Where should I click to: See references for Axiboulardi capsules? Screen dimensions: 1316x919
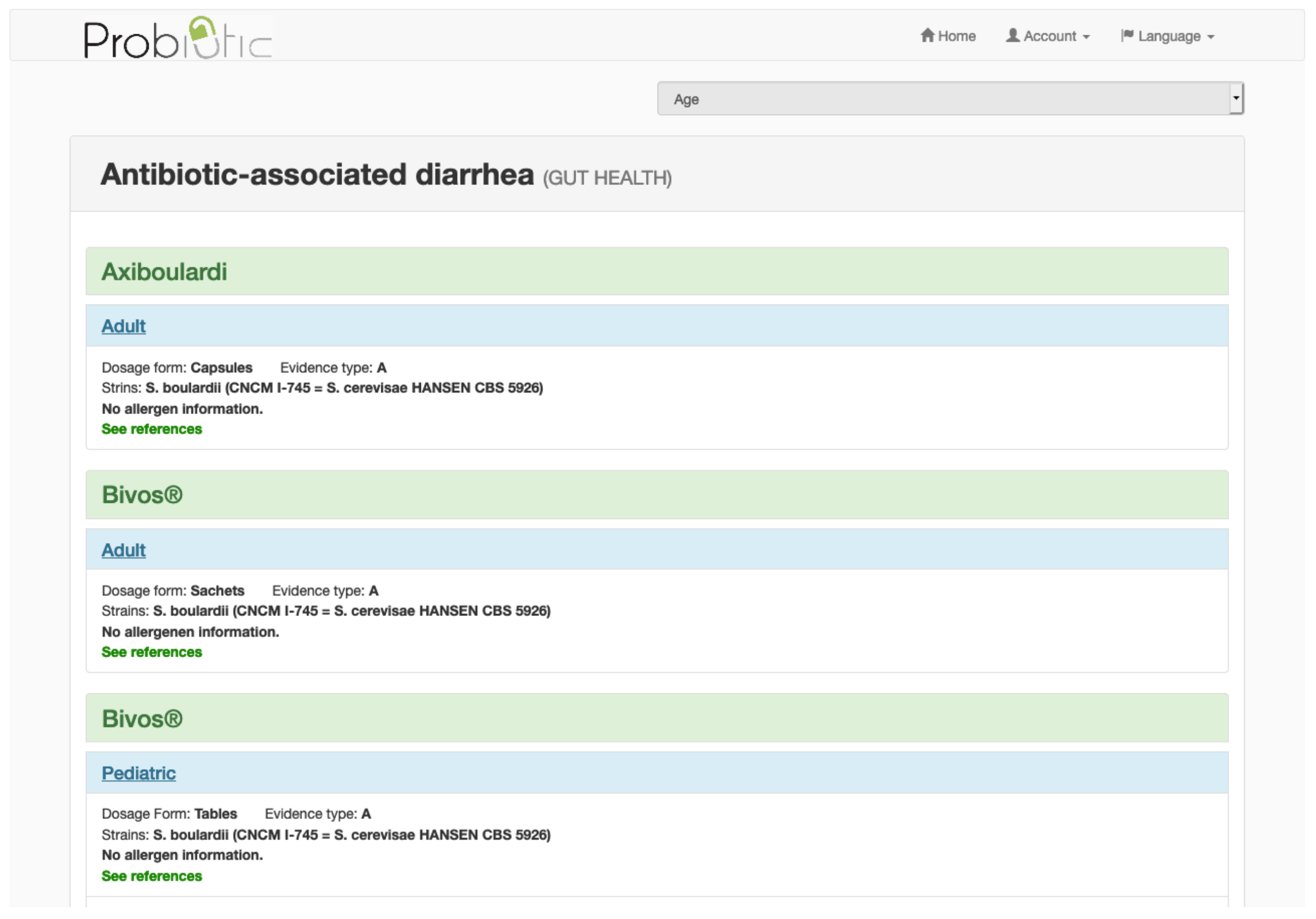coord(151,429)
